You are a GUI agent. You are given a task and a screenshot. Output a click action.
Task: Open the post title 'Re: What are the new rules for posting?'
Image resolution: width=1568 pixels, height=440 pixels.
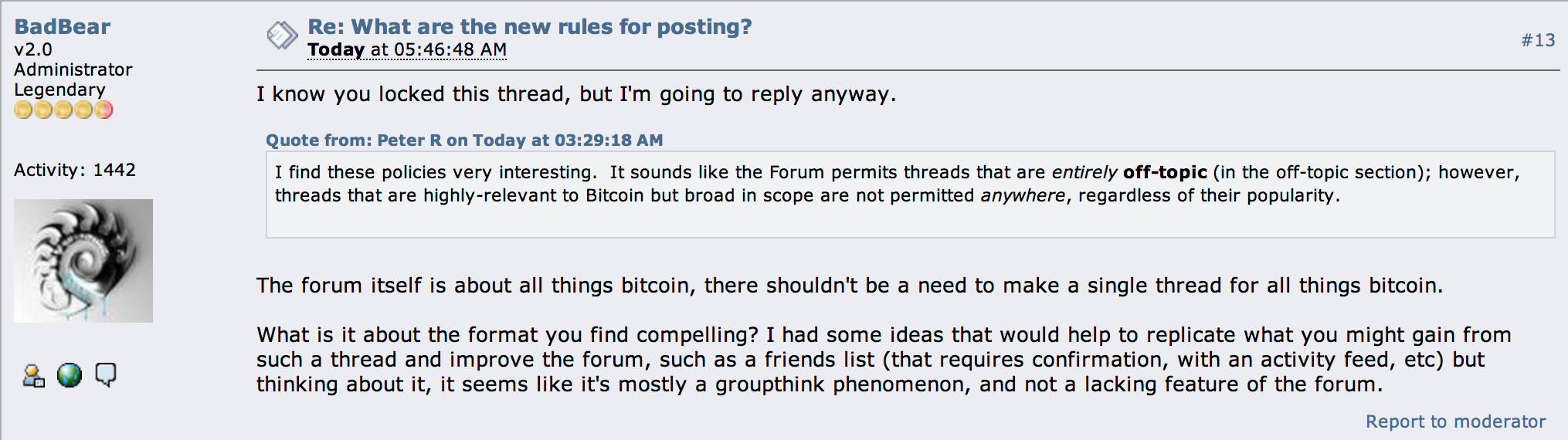click(529, 27)
